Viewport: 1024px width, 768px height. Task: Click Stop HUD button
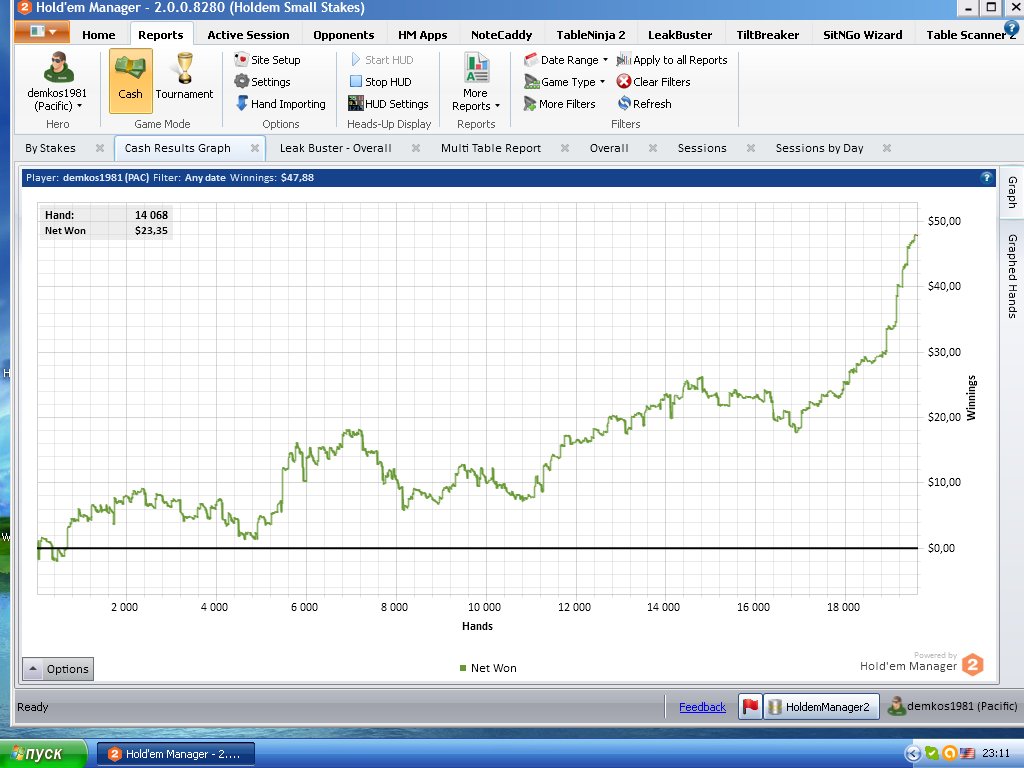[x=381, y=82]
